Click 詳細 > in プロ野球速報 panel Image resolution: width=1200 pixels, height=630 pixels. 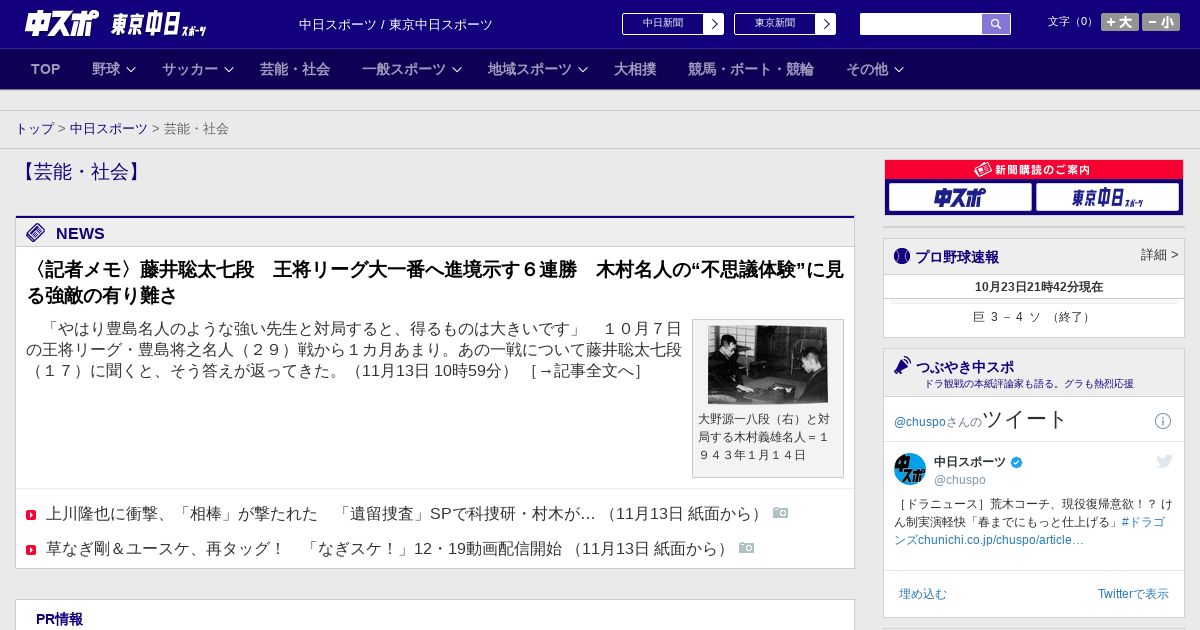pos(1160,255)
